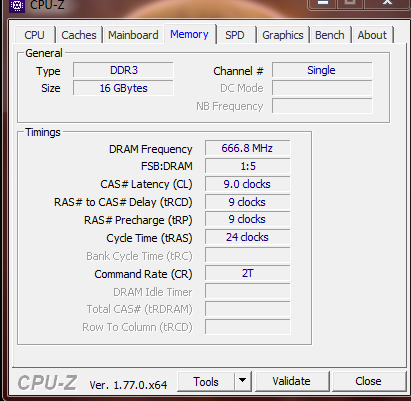Viewport: 411px width, 401px height.
Task: Open the Caches tab
Action: click(x=79, y=35)
